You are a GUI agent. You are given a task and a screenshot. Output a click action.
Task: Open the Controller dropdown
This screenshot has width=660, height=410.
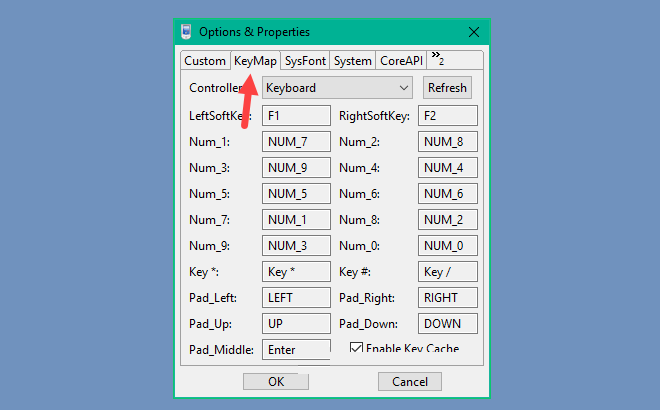(x=337, y=88)
